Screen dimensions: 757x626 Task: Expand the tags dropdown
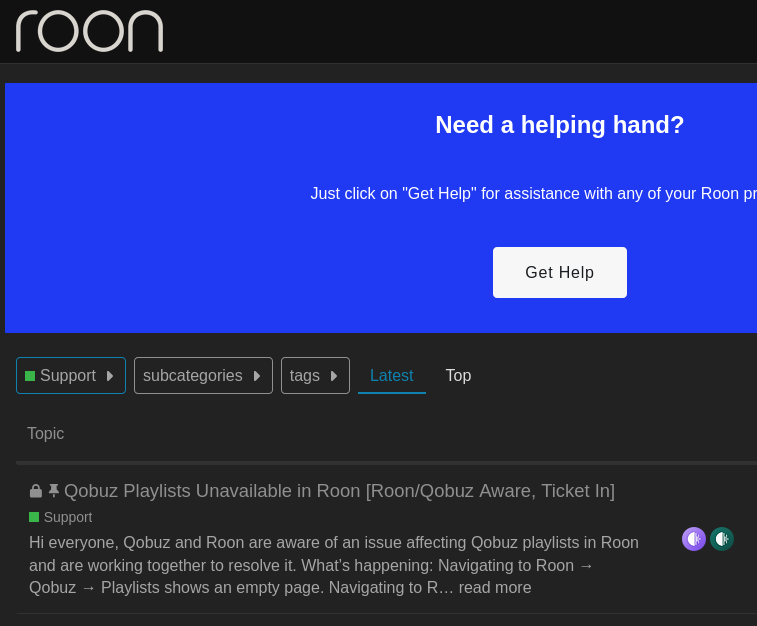pyautogui.click(x=315, y=376)
